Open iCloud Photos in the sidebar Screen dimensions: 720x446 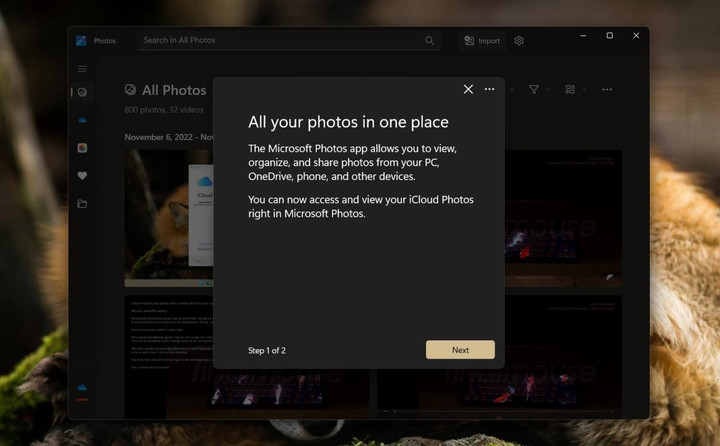(x=82, y=148)
